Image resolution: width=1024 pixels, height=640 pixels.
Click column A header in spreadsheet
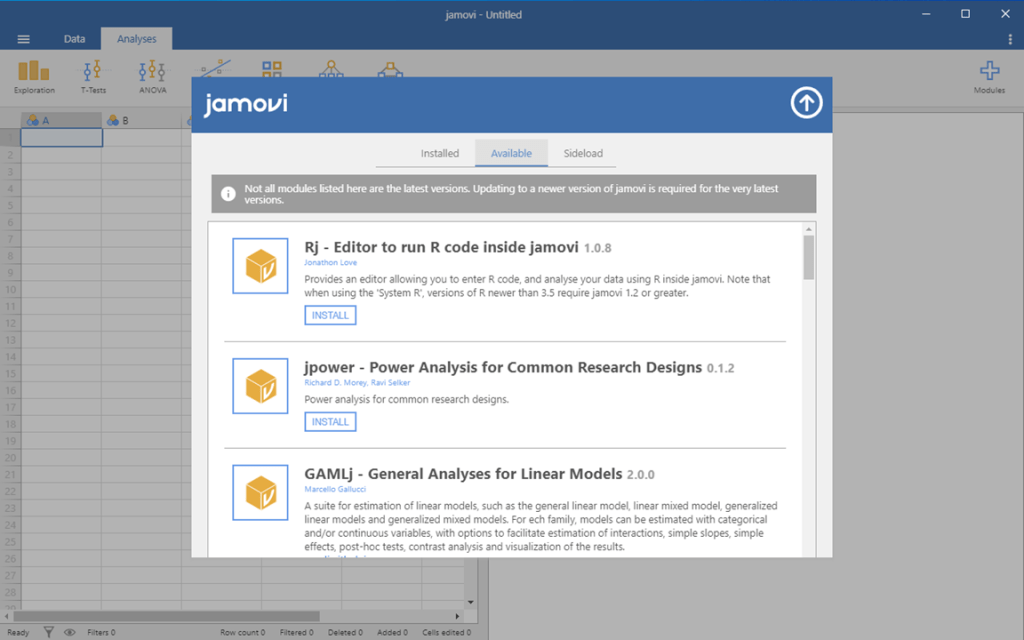[60, 120]
